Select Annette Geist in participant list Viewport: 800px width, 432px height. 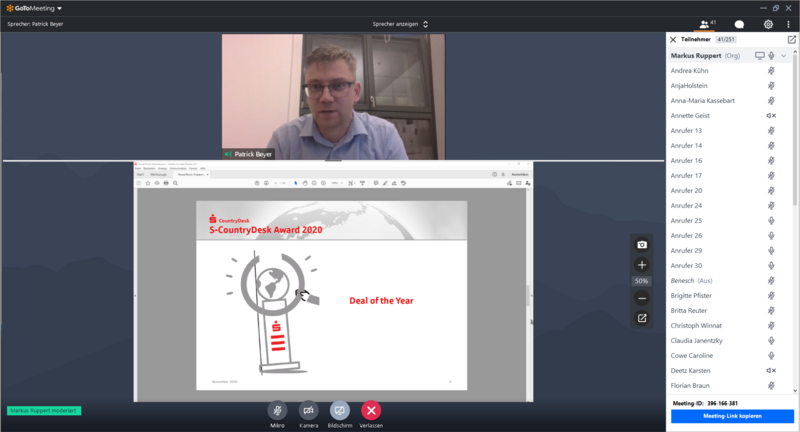click(690, 116)
